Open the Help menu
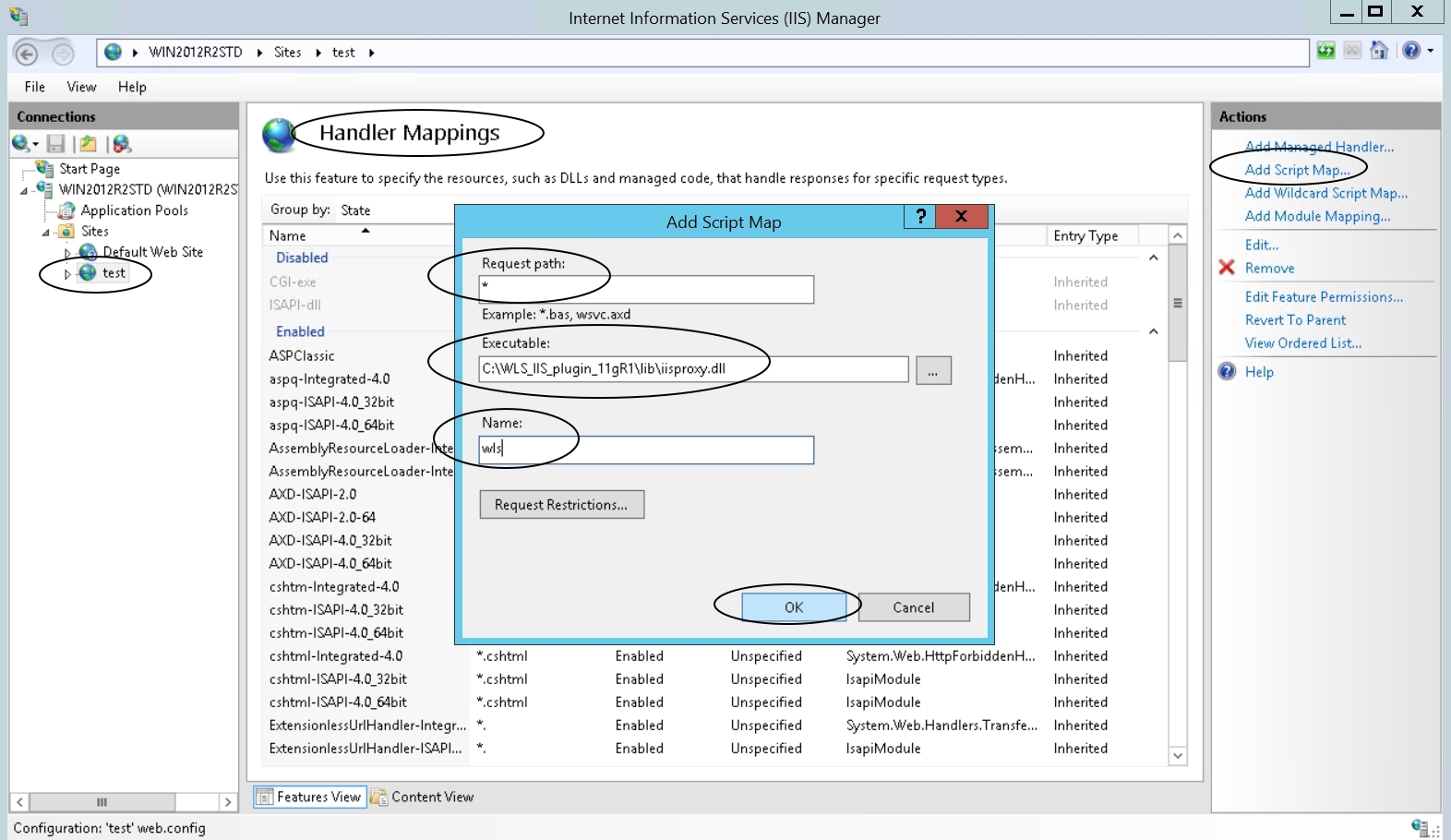 [x=132, y=87]
